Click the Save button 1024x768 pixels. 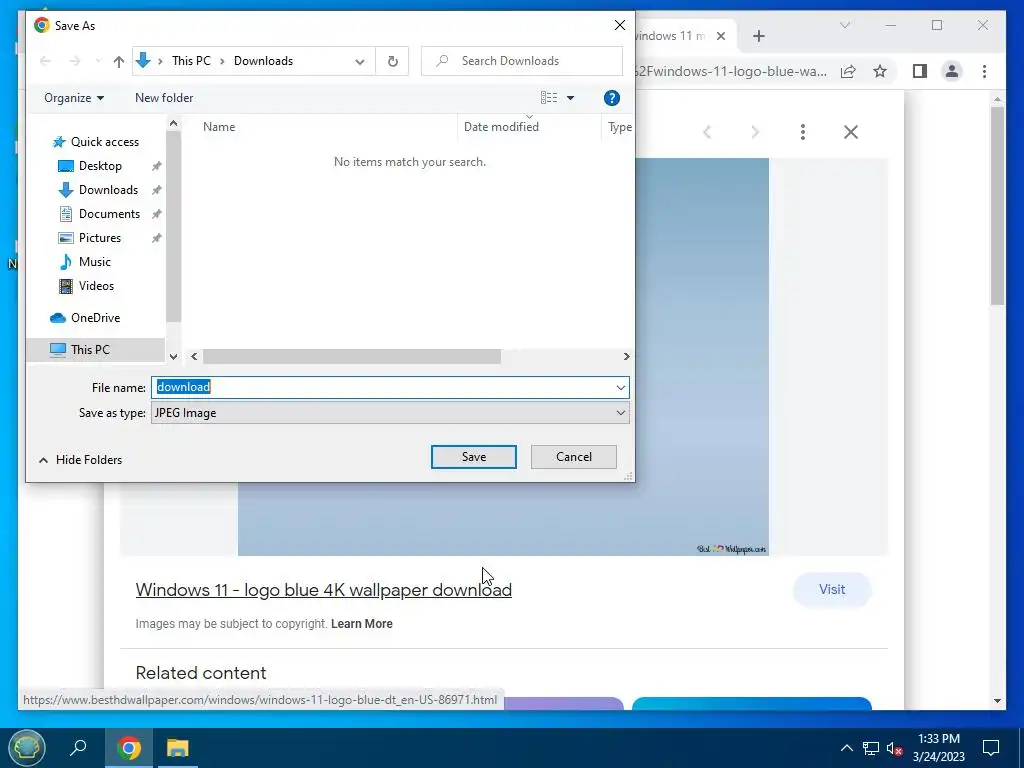click(x=473, y=457)
